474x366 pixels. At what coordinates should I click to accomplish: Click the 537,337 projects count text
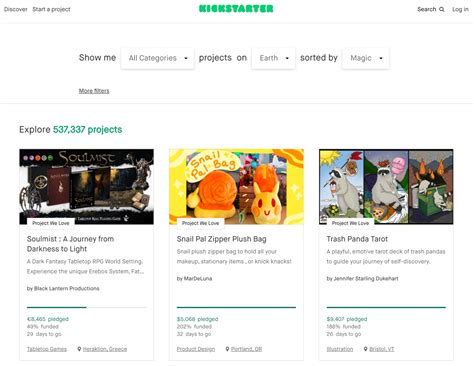click(88, 129)
